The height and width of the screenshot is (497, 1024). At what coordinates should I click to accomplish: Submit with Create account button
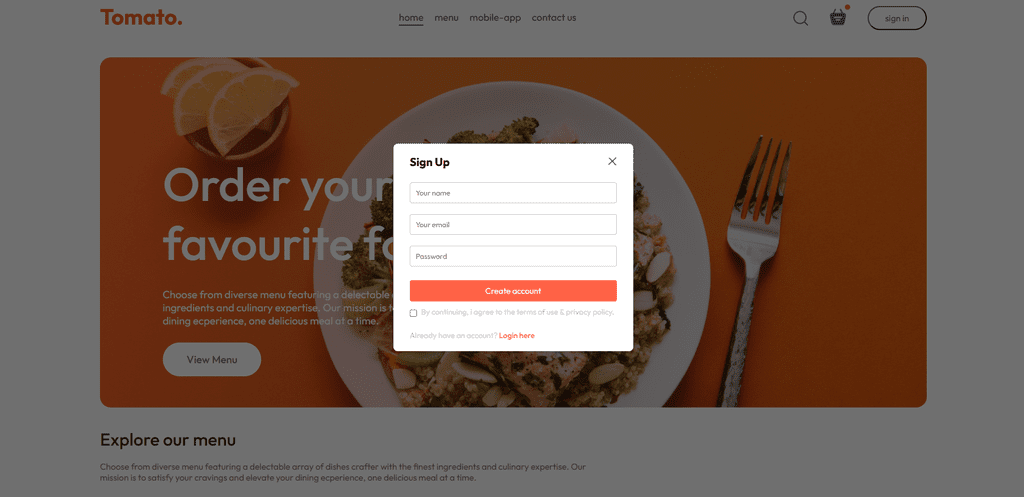(513, 291)
